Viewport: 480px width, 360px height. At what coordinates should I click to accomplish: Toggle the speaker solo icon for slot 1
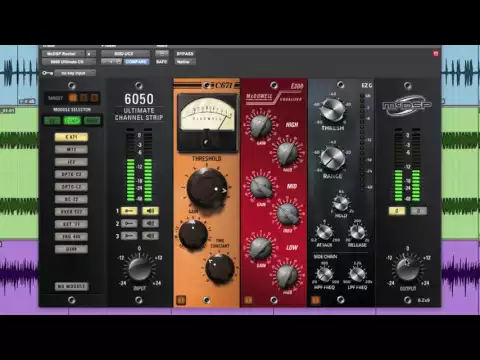pos(150,211)
